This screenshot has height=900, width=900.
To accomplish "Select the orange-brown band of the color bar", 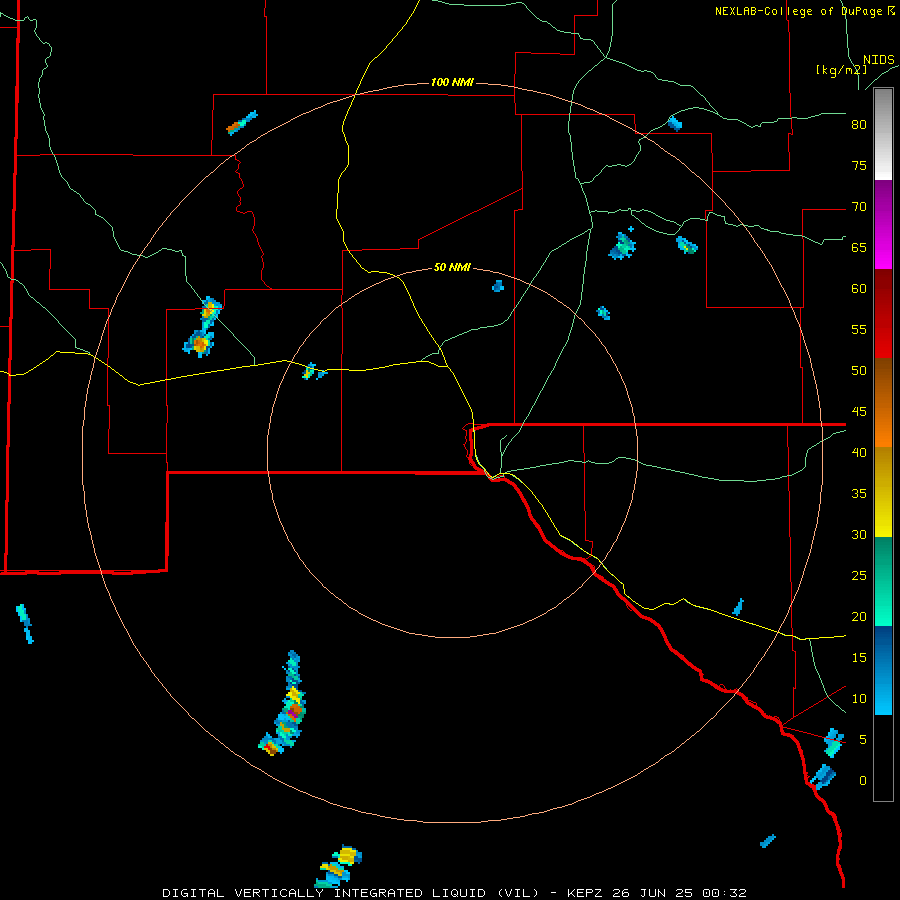I will coord(883,402).
